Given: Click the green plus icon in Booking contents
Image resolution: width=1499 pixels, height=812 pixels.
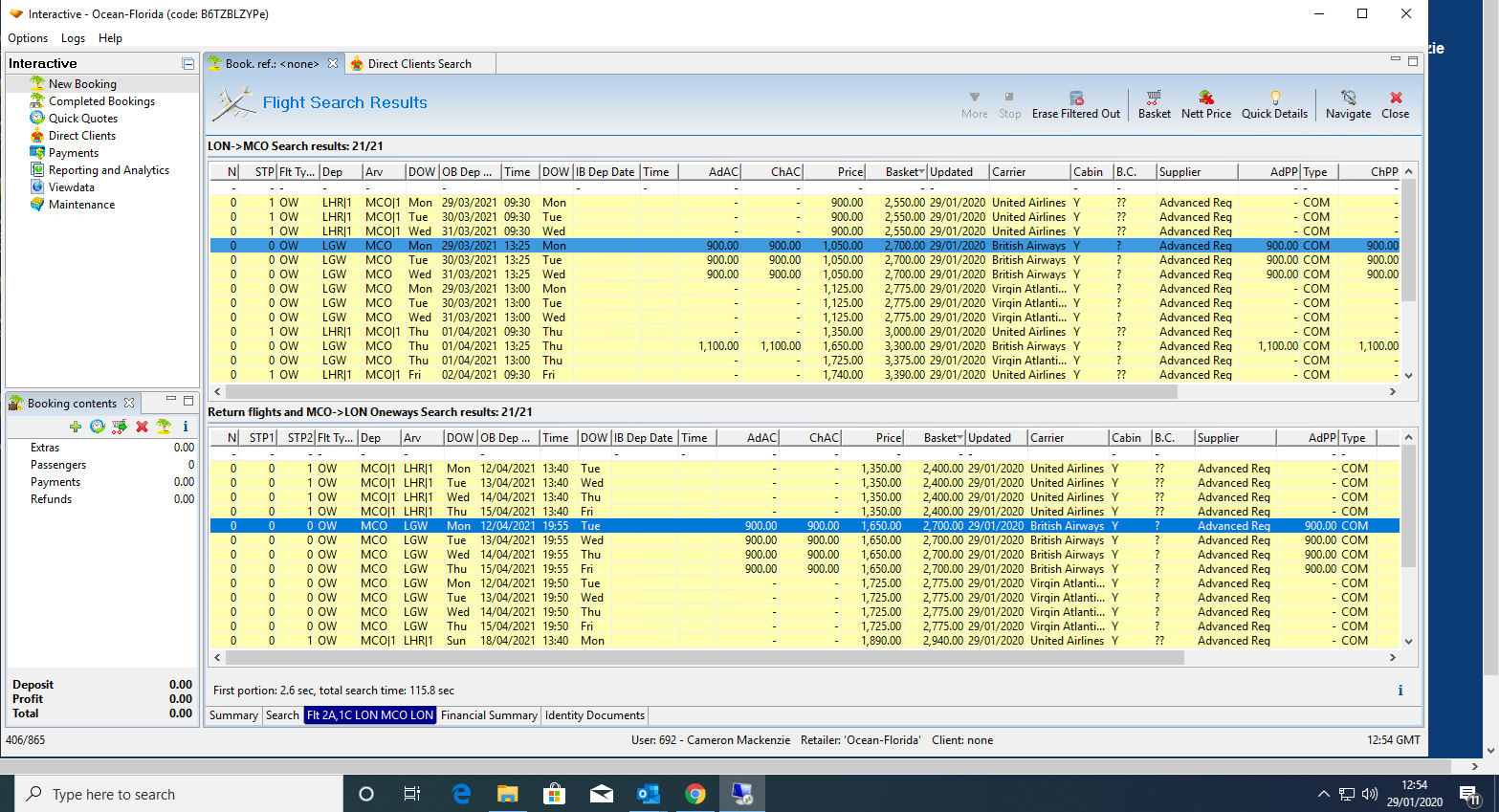Looking at the screenshot, I should [76, 427].
